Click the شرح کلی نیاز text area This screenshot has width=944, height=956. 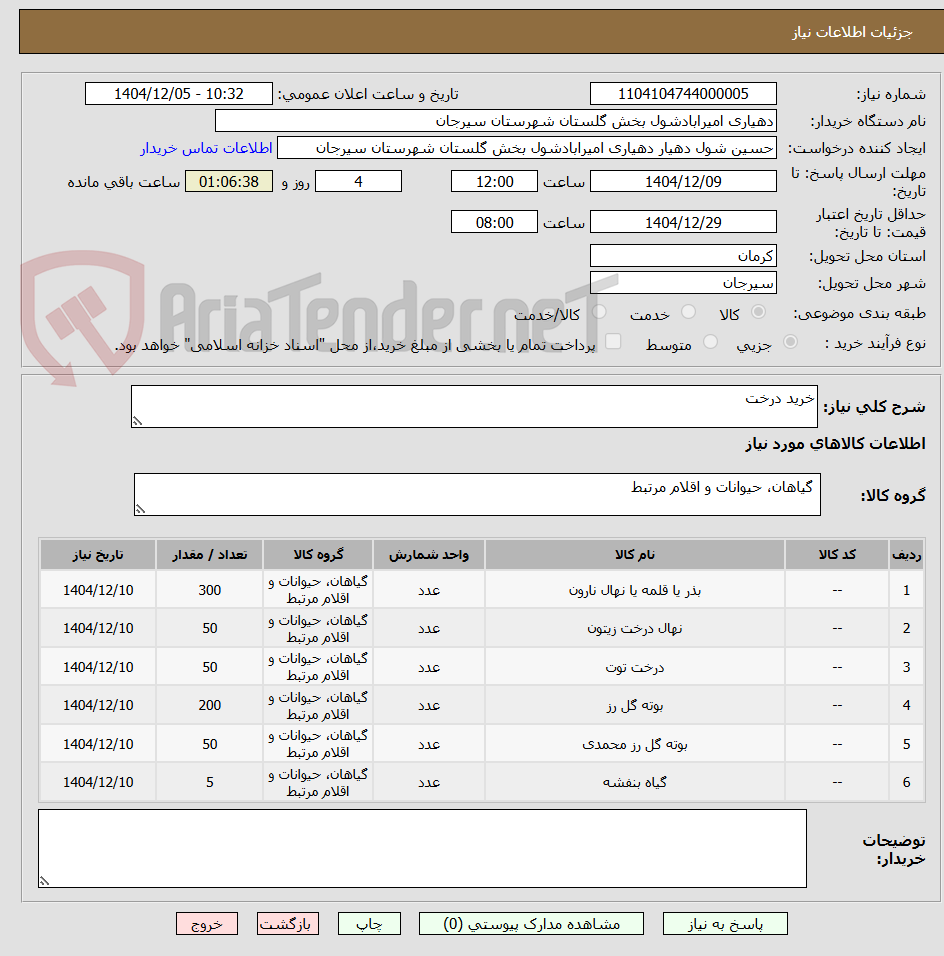pos(474,406)
